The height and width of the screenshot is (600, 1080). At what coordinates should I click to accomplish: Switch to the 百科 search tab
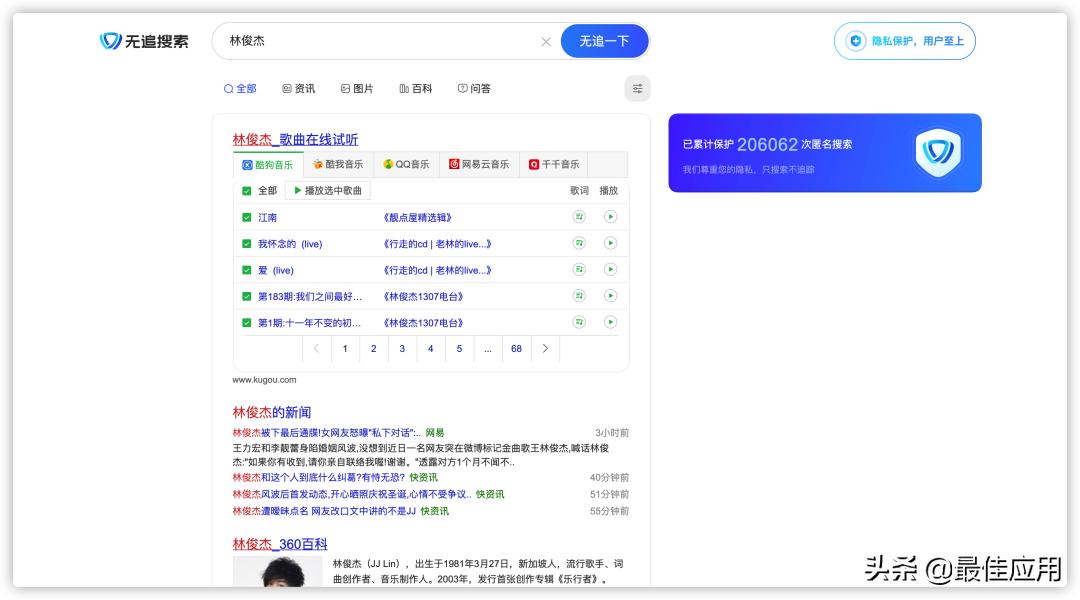pyautogui.click(x=417, y=88)
